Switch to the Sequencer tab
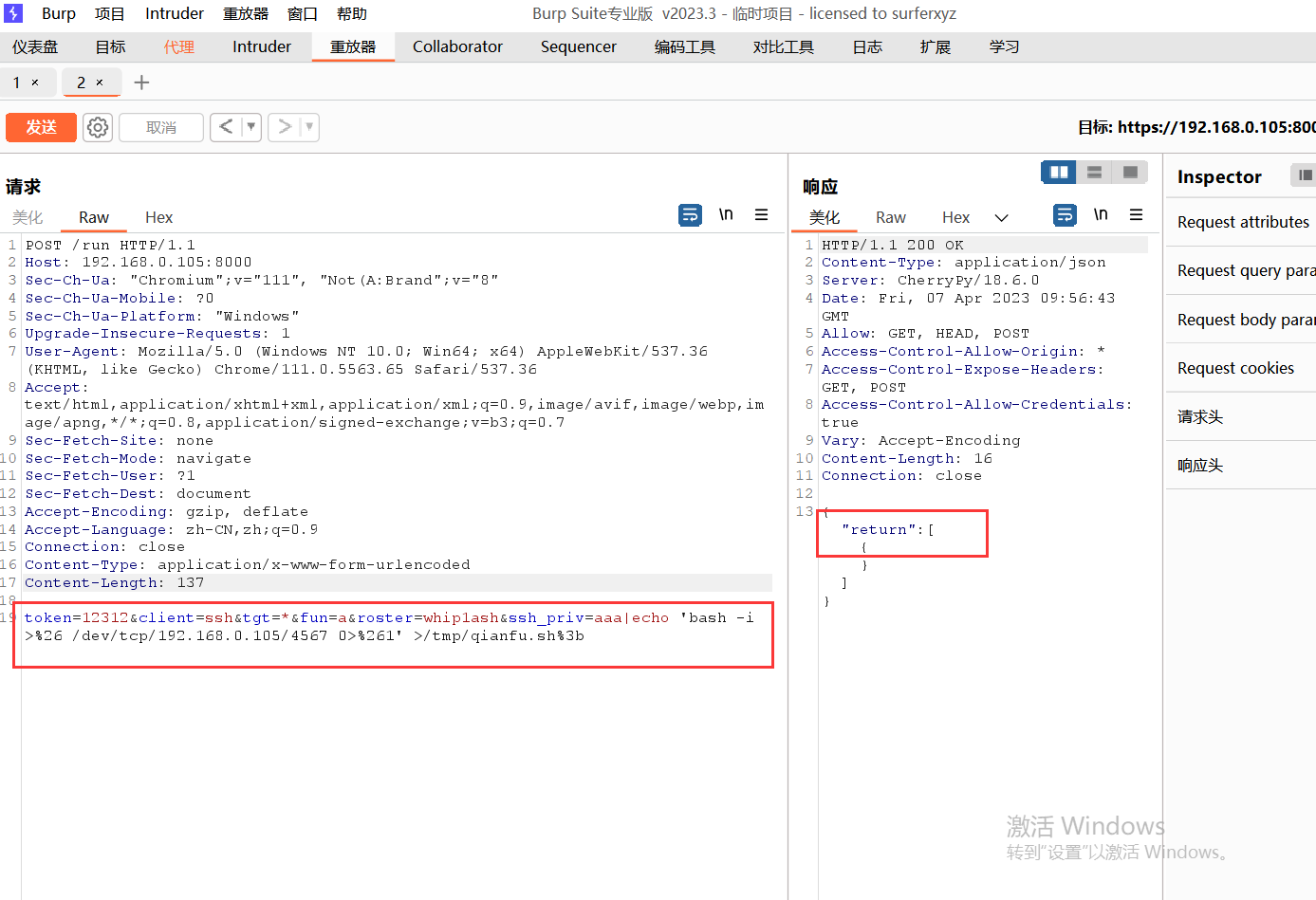Image resolution: width=1316 pixels, height=900 pixels. 579,46
